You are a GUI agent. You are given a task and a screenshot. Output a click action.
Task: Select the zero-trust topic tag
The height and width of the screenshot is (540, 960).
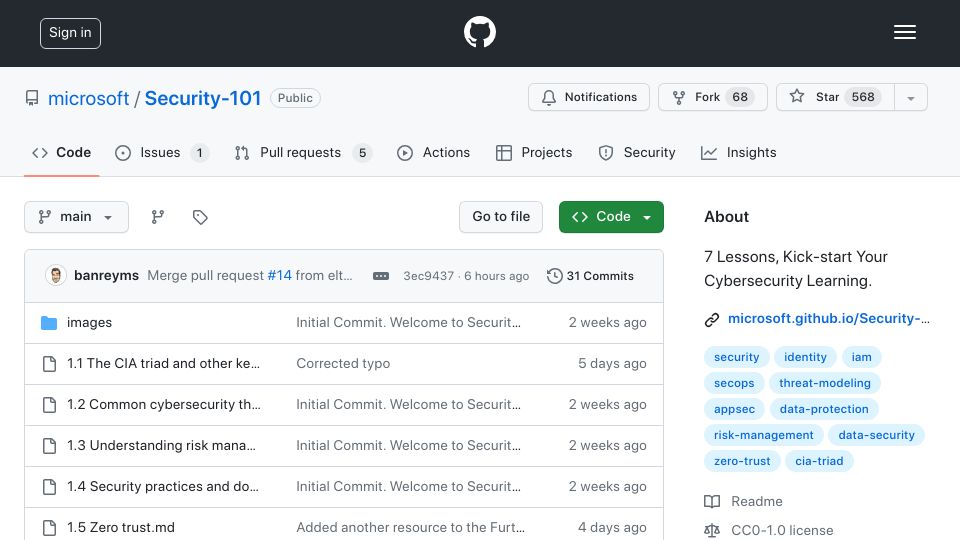pyautogui.click(x=742, y=461)
